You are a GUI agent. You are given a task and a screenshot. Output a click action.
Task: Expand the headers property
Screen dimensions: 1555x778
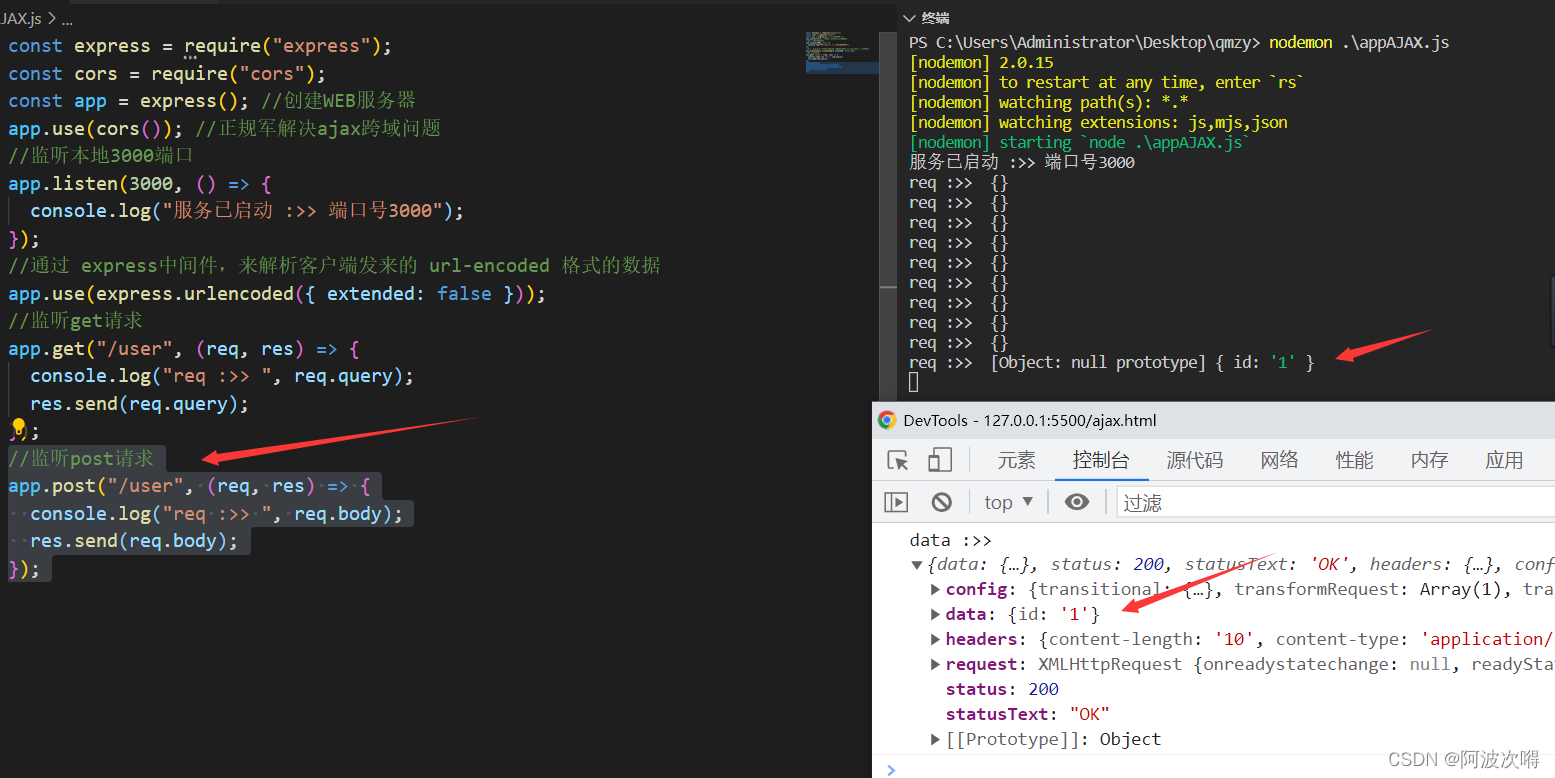[x=936, y=639]
